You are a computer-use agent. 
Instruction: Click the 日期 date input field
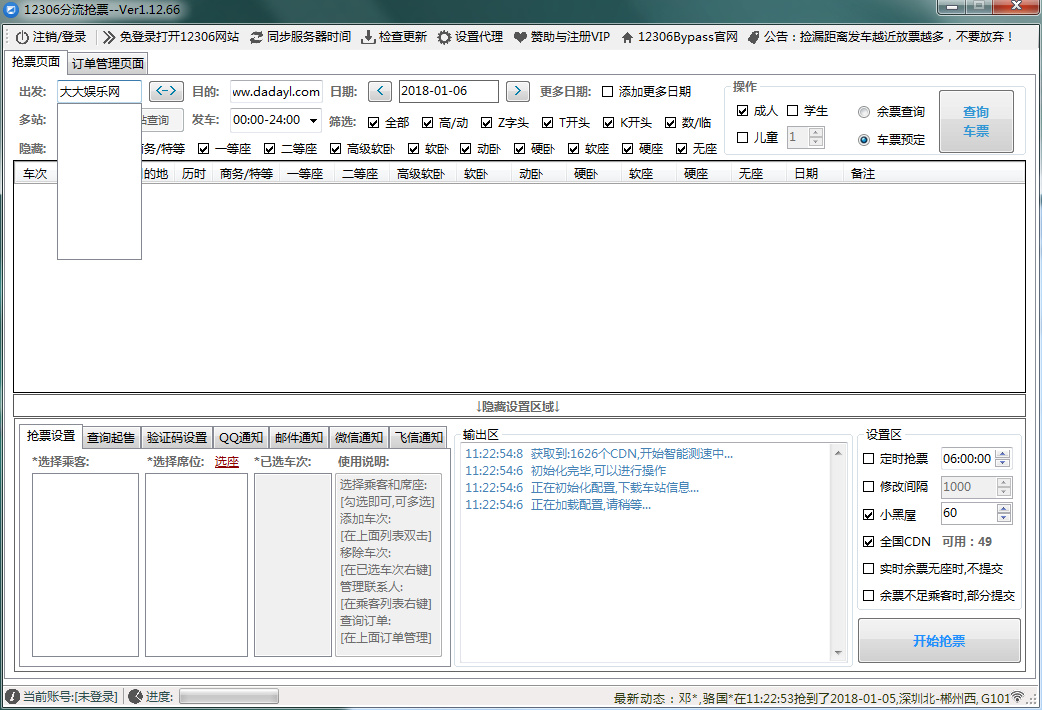click(x=448, y=91)
